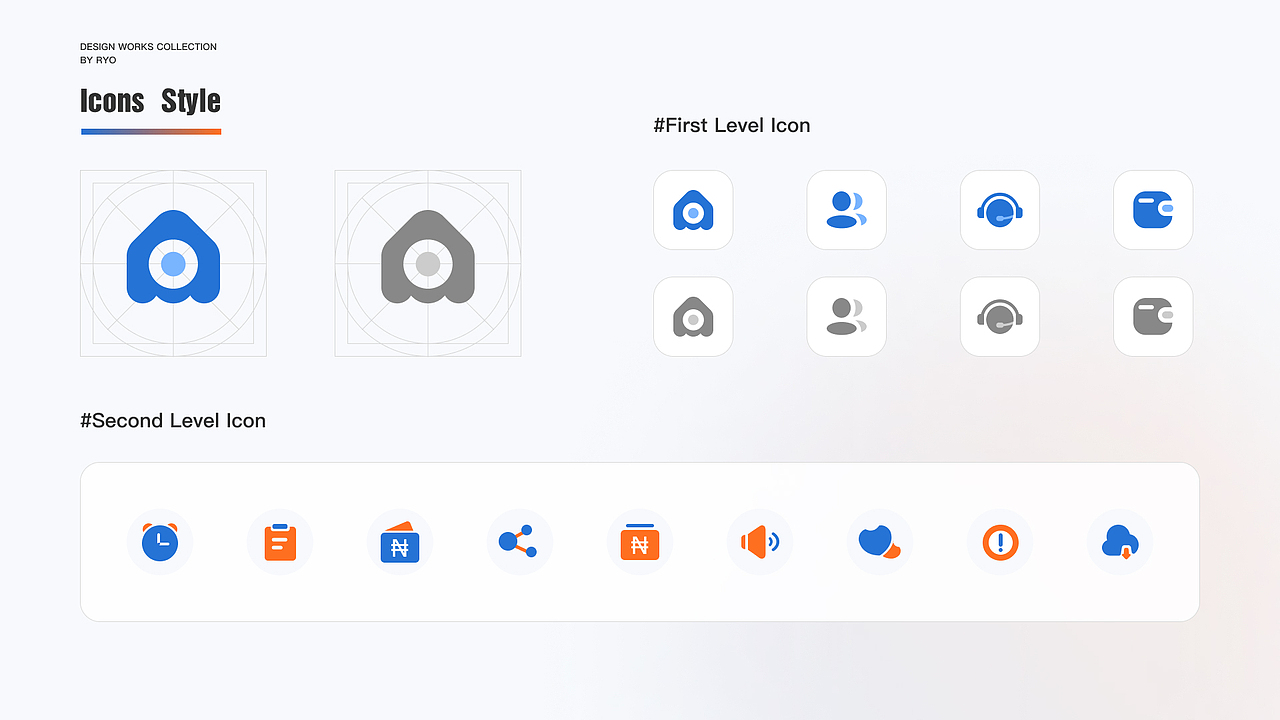Click the gray home icon tile
The width and height of the screenshot is (1280, 720).
point(693,317)
